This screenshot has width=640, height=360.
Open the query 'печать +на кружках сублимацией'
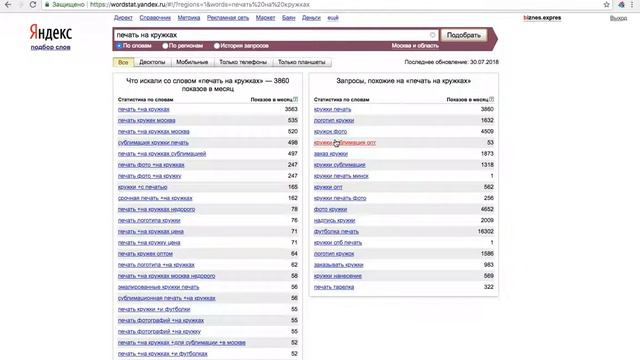tap(162, 154)
